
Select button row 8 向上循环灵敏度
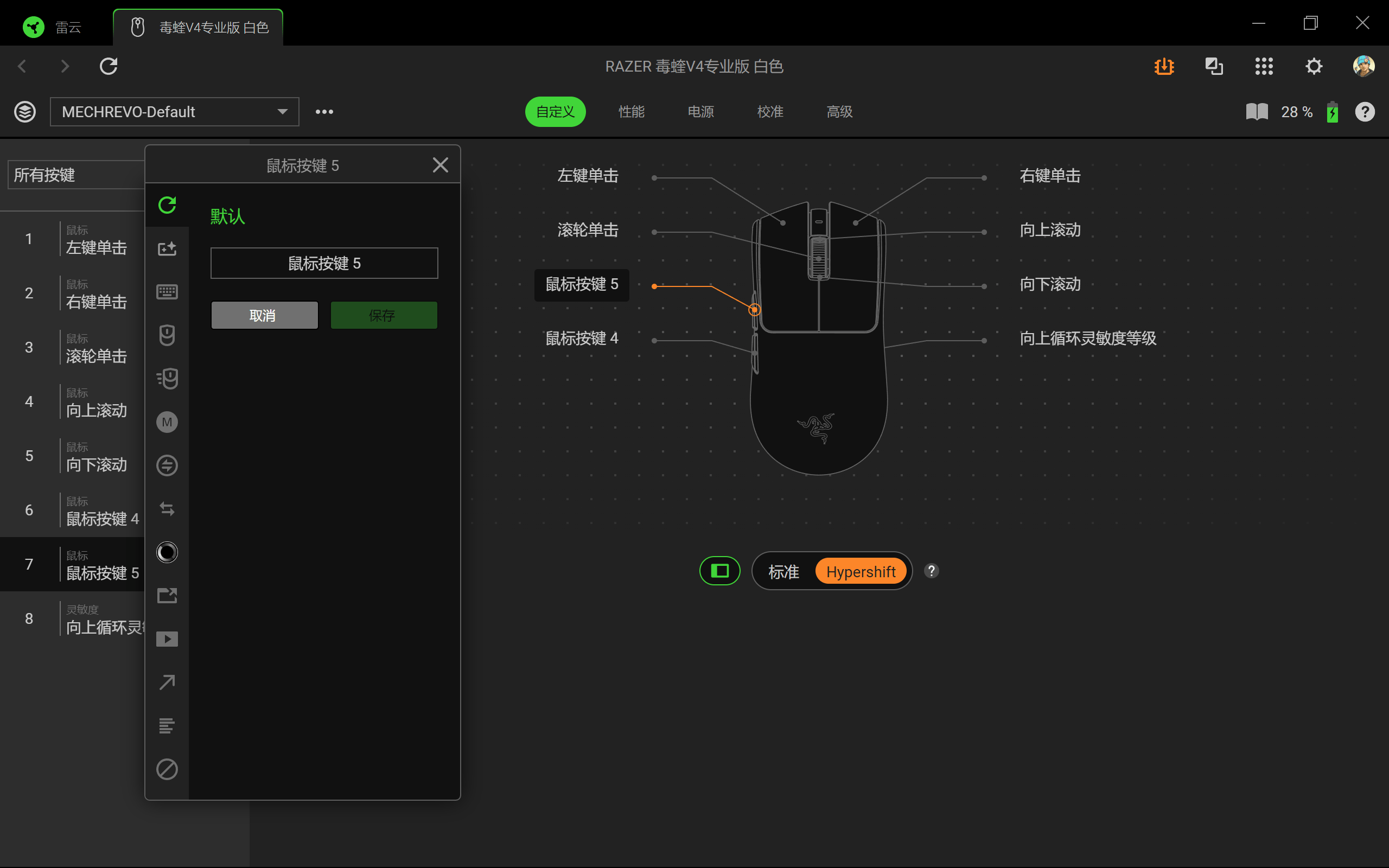coord(72,619)
